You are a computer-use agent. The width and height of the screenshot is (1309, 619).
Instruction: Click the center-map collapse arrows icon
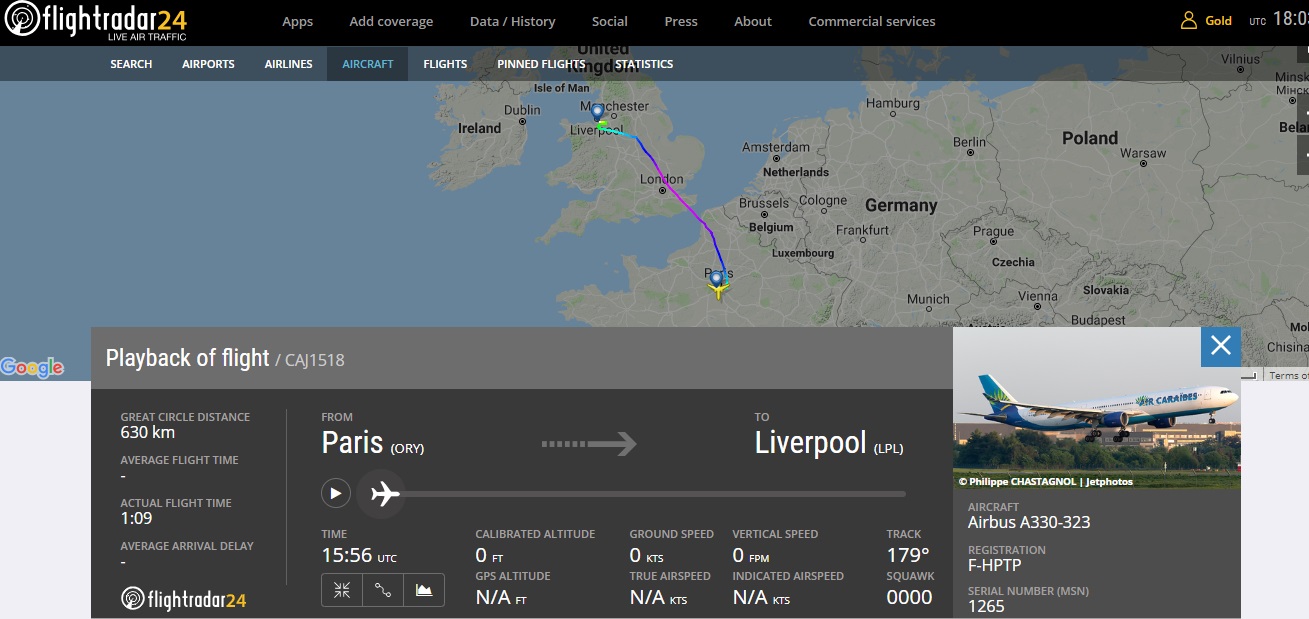point(342,590)
